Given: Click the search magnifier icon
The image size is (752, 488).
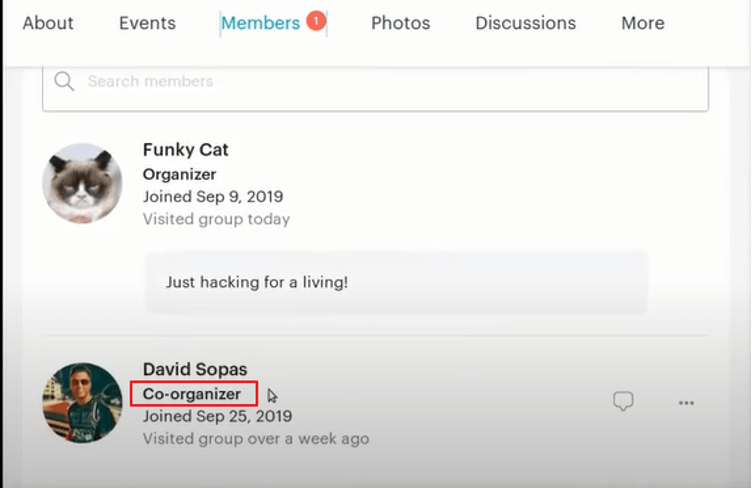Looking at the screenshot, I should pyautogui.click(x=65, y=82).
